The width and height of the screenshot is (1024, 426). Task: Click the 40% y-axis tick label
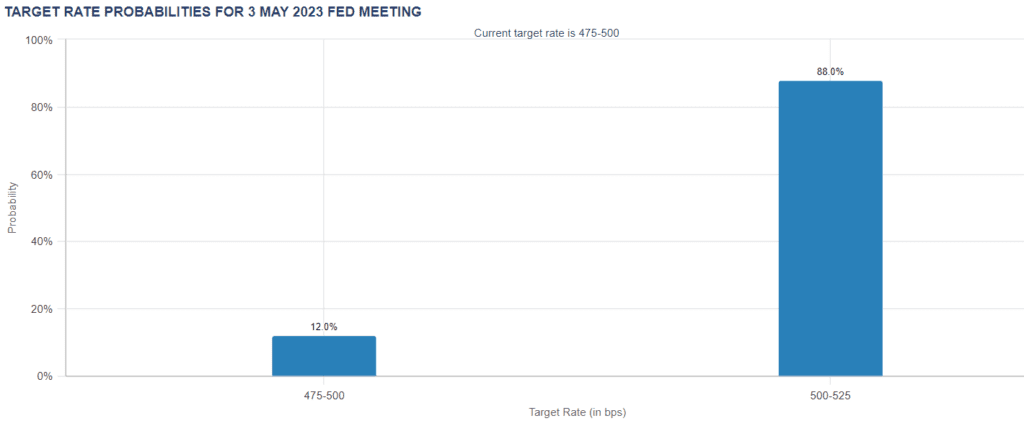tap(42, 242)
